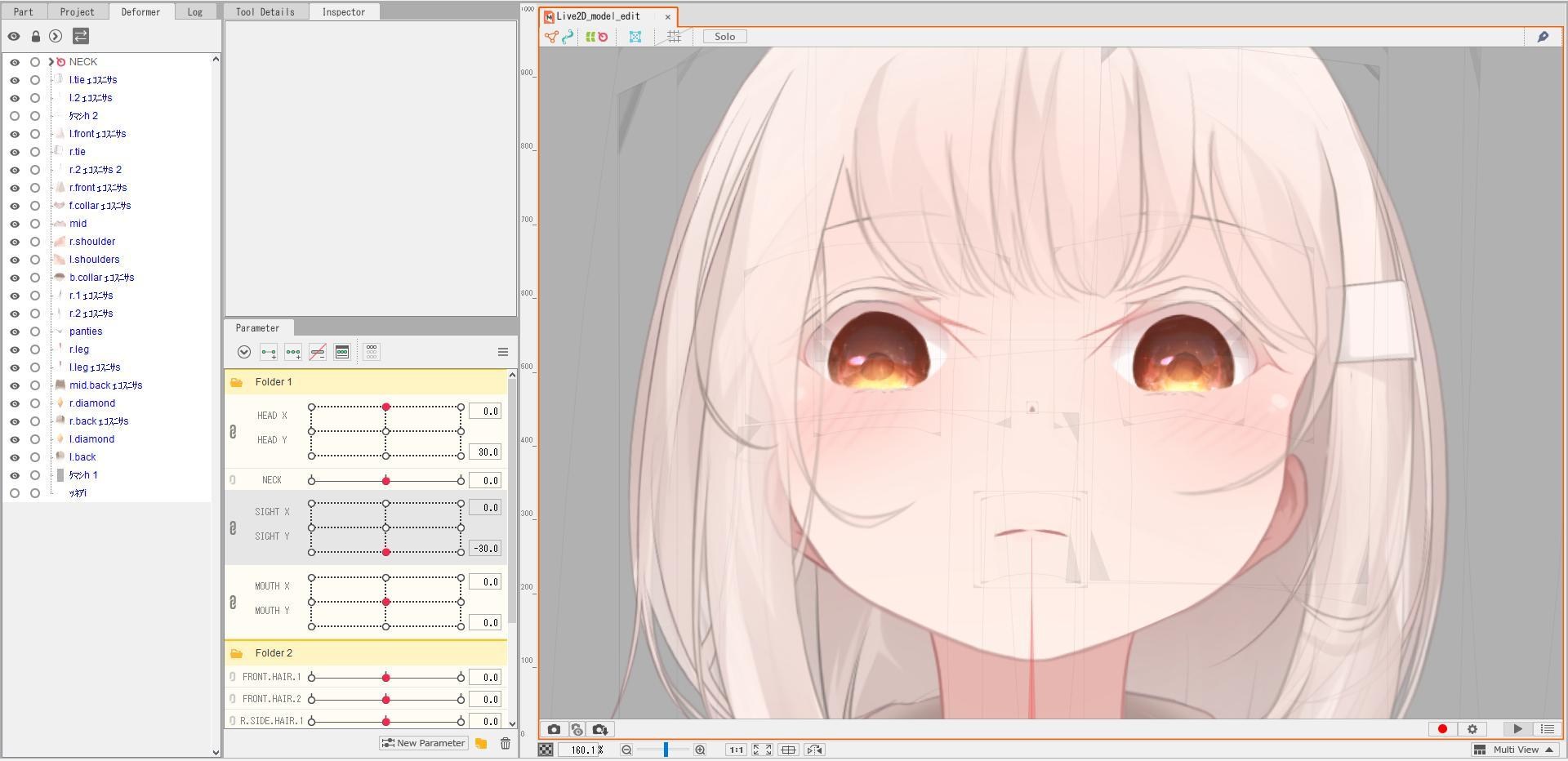Open the Multi View dropdown
This screenshot has width=1568, height=761.
(x=1515, y=750)
